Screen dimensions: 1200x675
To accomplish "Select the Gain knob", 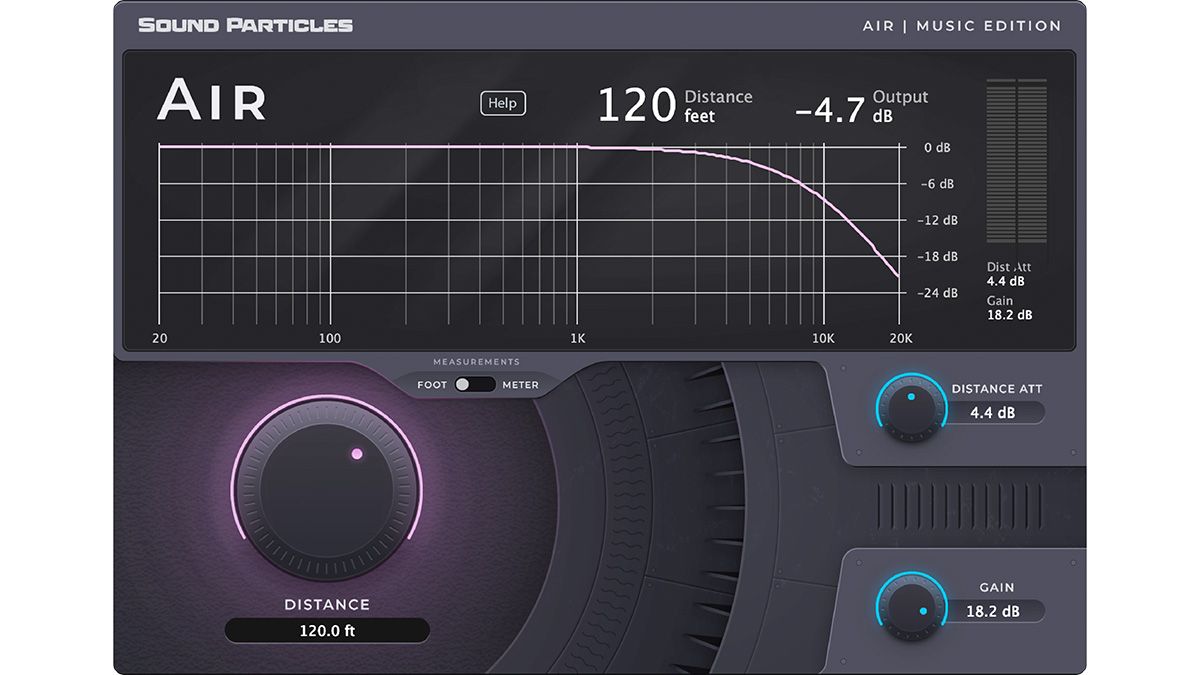I will pos(911,606).
